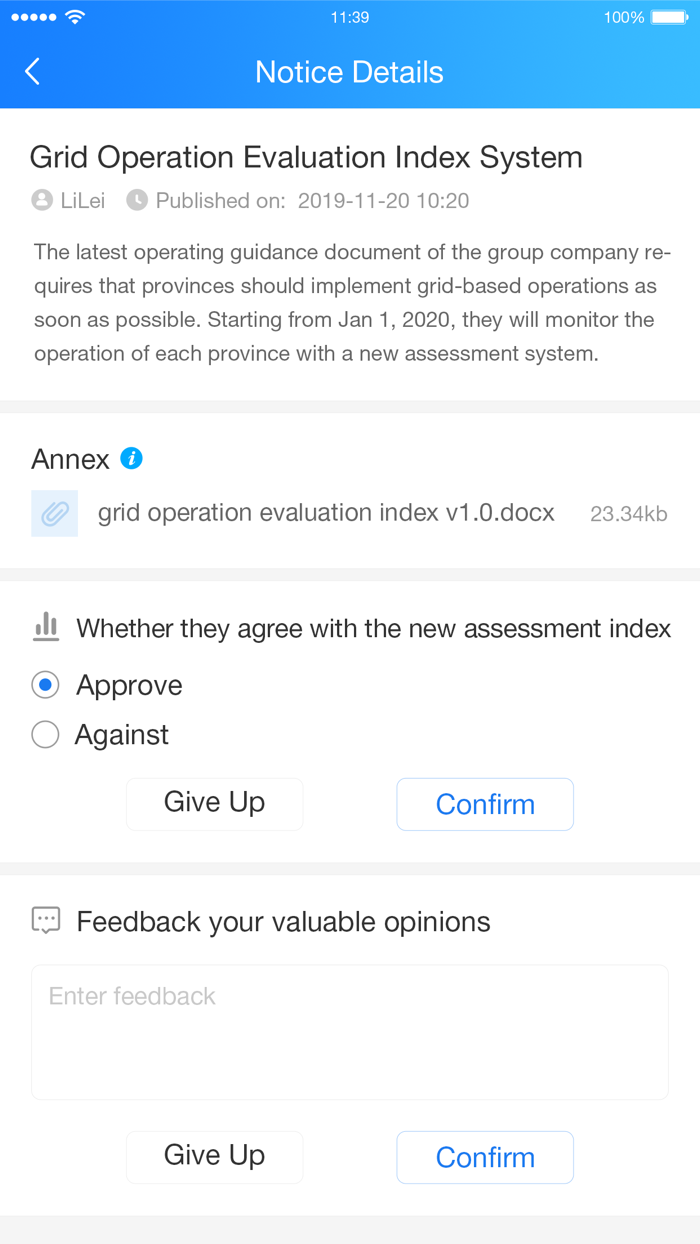Tap the Grid Operation Evaluation Index System heading
The width and height of the screenshot is (700, 1244).
click(x=306, y=157)
